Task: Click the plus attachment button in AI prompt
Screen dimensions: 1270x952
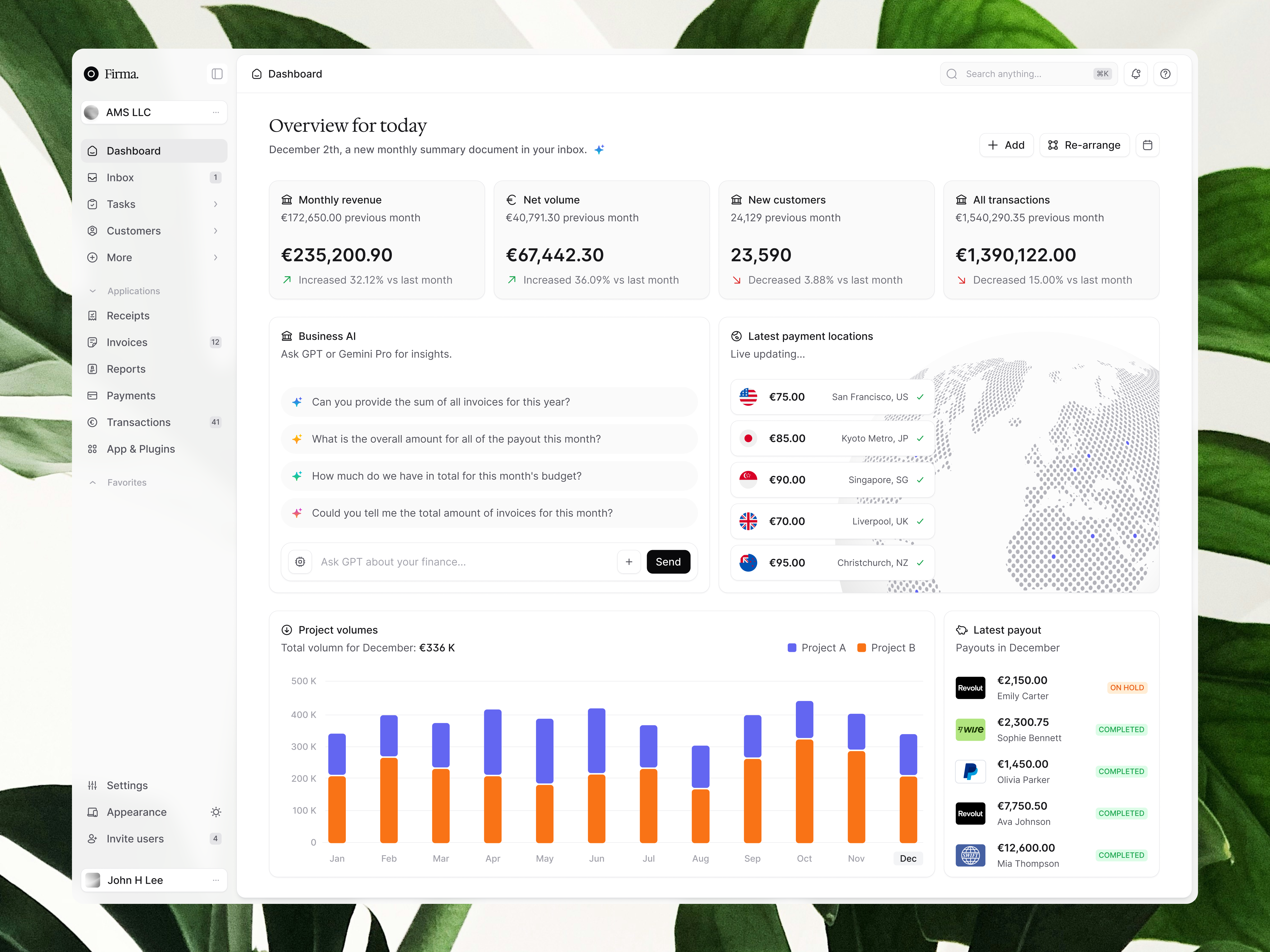Action: 629,562
